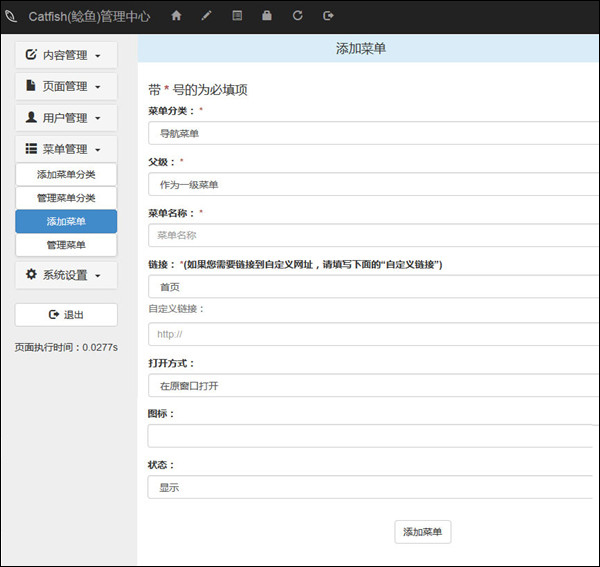Open 管理菜单 in the sidebar menu
Viewport: 600px width, 567px height.
pyautogui.click(x=66, y=245)
